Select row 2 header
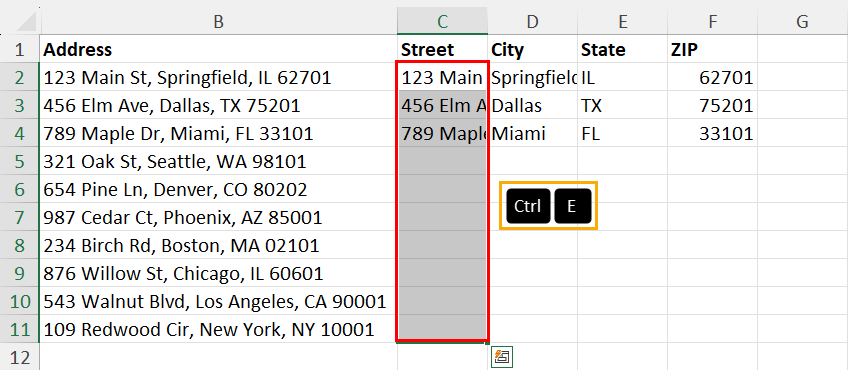Screen dimensions: 848x370 [x=19, y=77]
